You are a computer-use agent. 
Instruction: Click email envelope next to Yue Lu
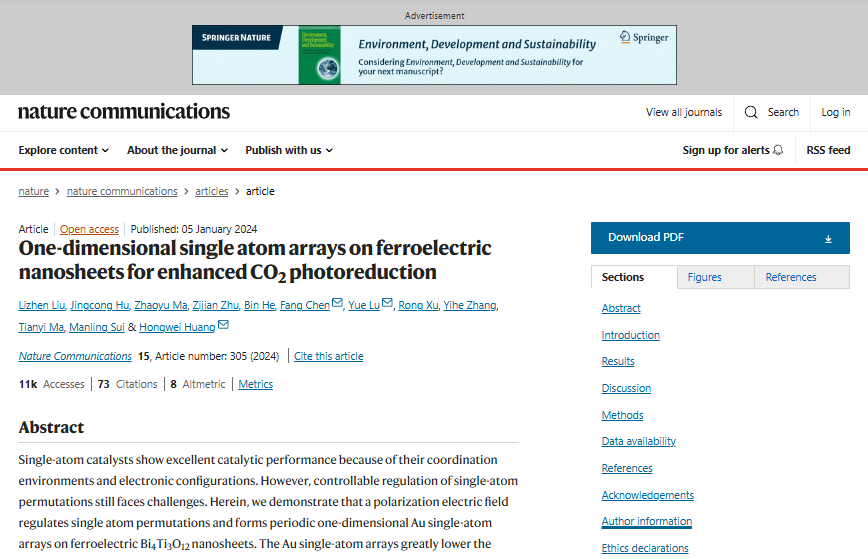point(387,304)
